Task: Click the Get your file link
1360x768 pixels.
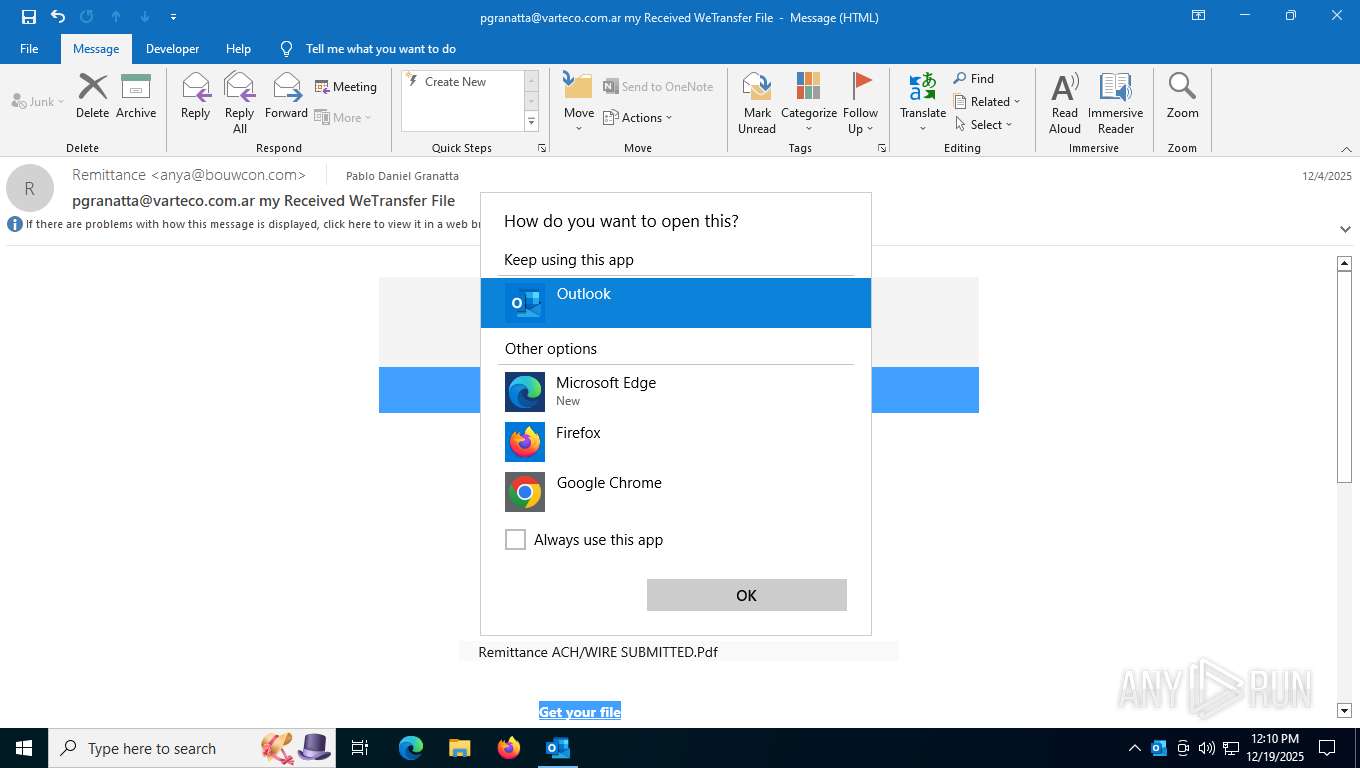Action: [580, 712]
